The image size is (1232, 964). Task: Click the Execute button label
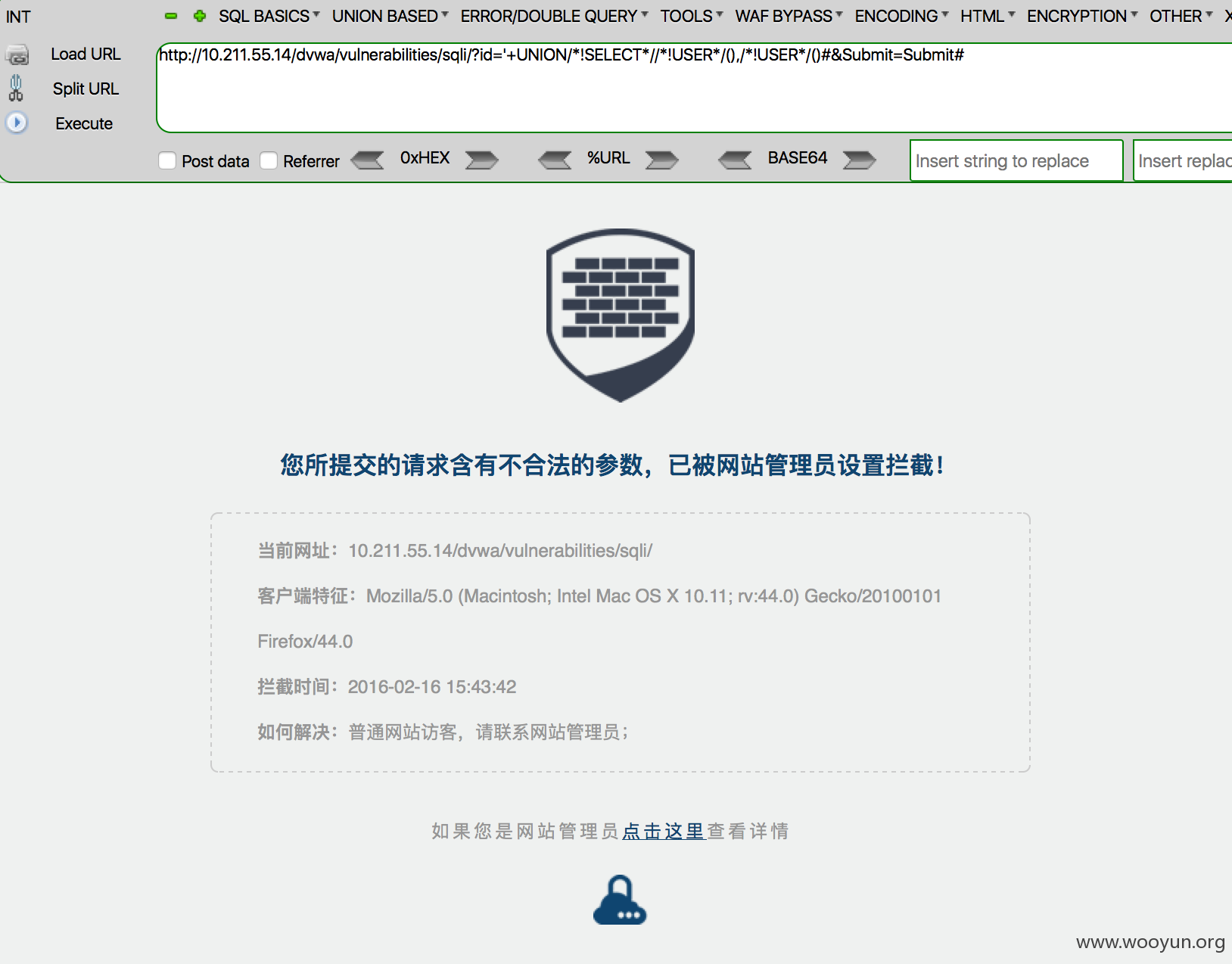[x=84, y=123]
